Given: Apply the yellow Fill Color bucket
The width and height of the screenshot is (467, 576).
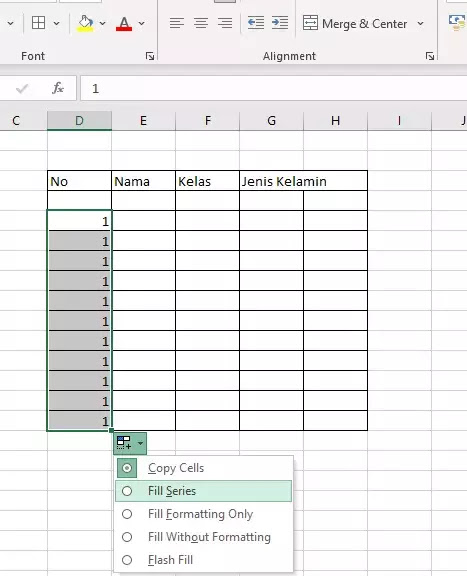Looking at the screenshot, I should coord(85,23).
